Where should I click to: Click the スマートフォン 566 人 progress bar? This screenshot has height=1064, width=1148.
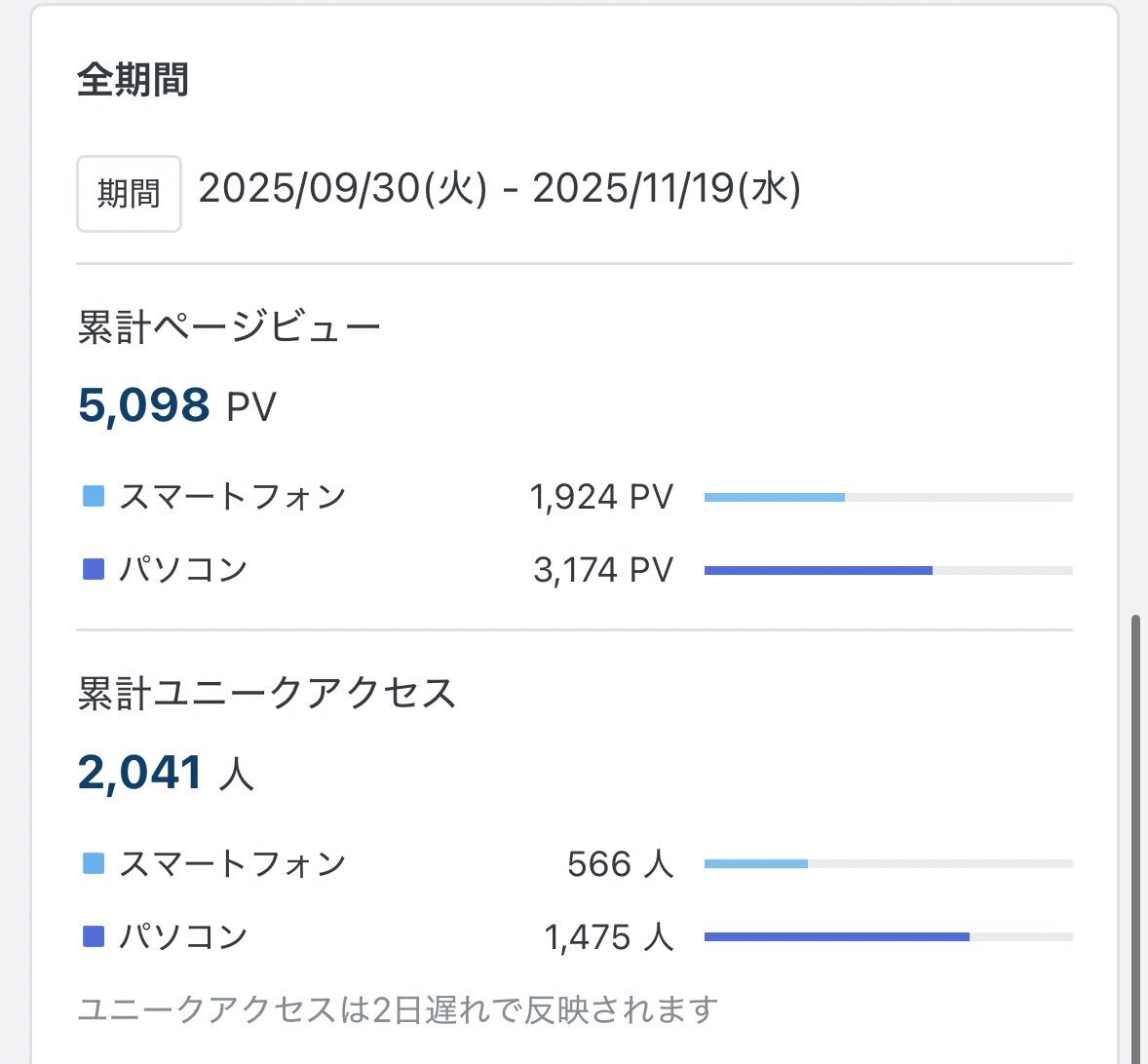pos(887,864)
